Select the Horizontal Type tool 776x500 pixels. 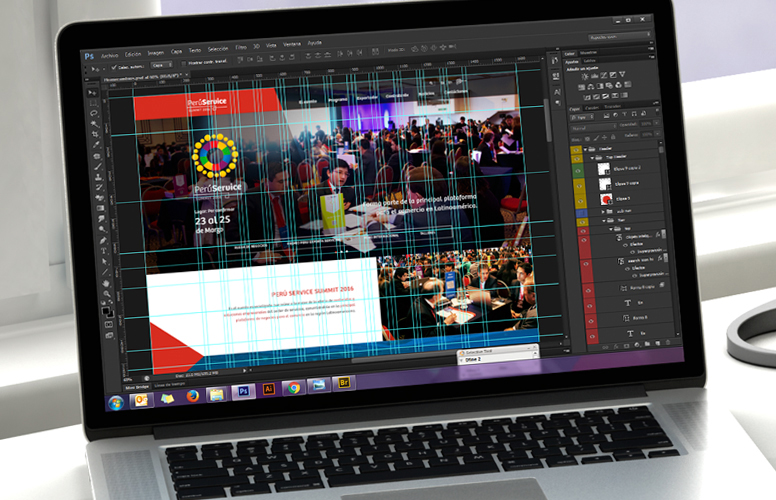104,250
